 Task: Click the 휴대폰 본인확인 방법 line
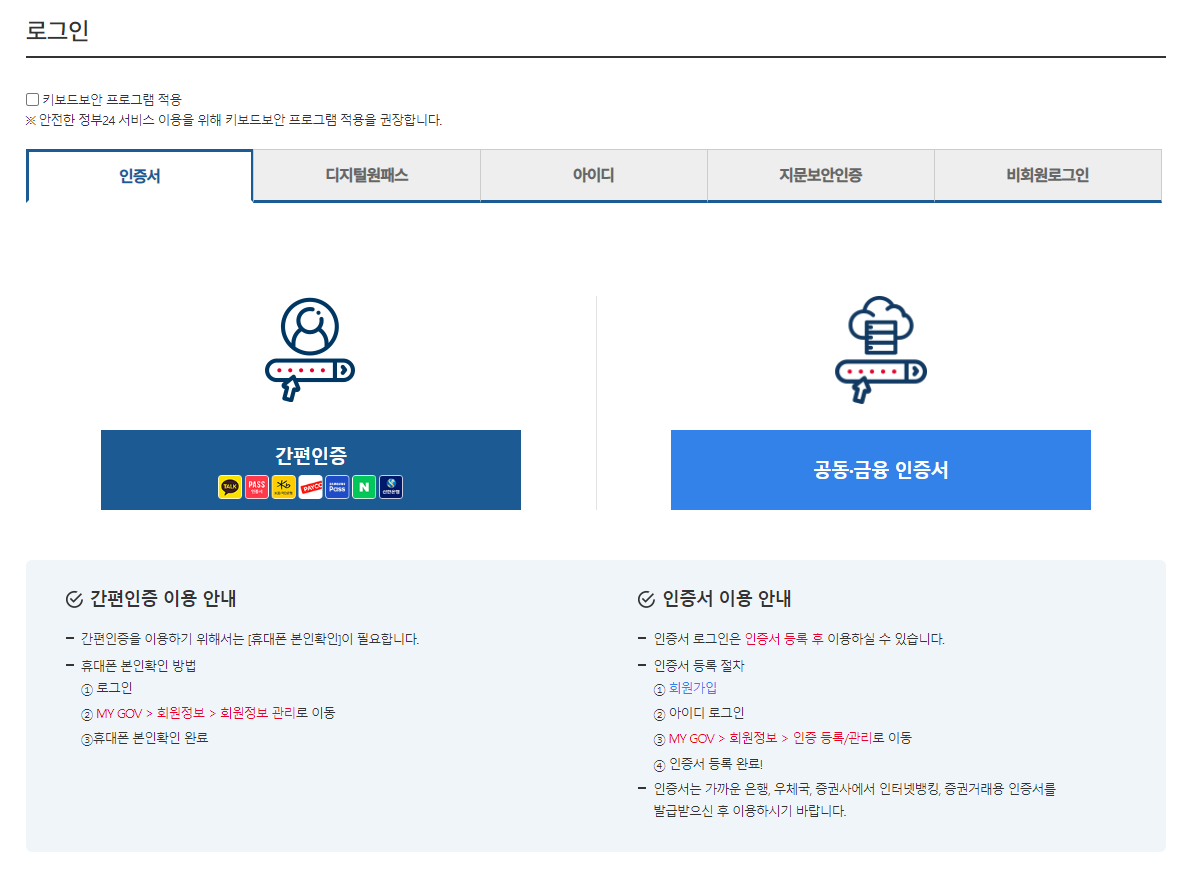click(x=138, y=666)
